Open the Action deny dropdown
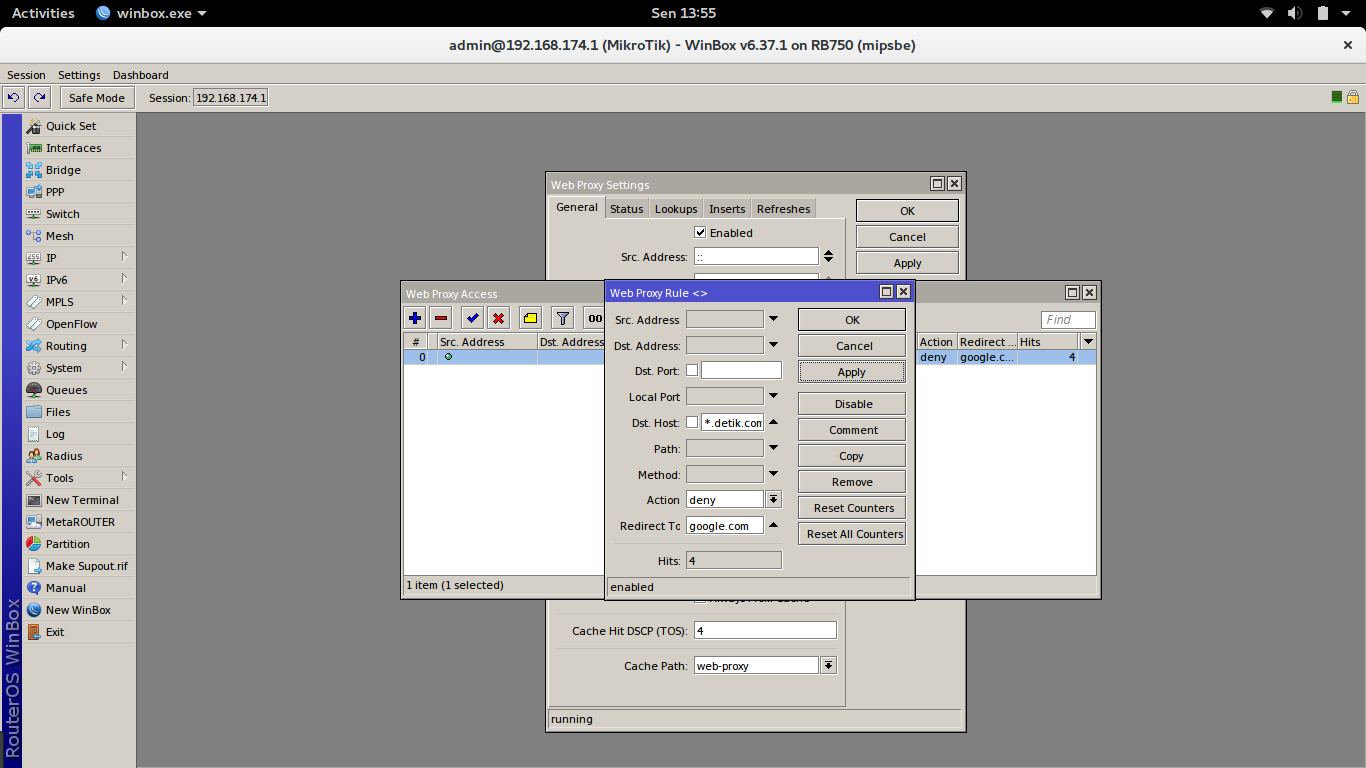This screenshot has width=1366, height=768. point(774,499)
